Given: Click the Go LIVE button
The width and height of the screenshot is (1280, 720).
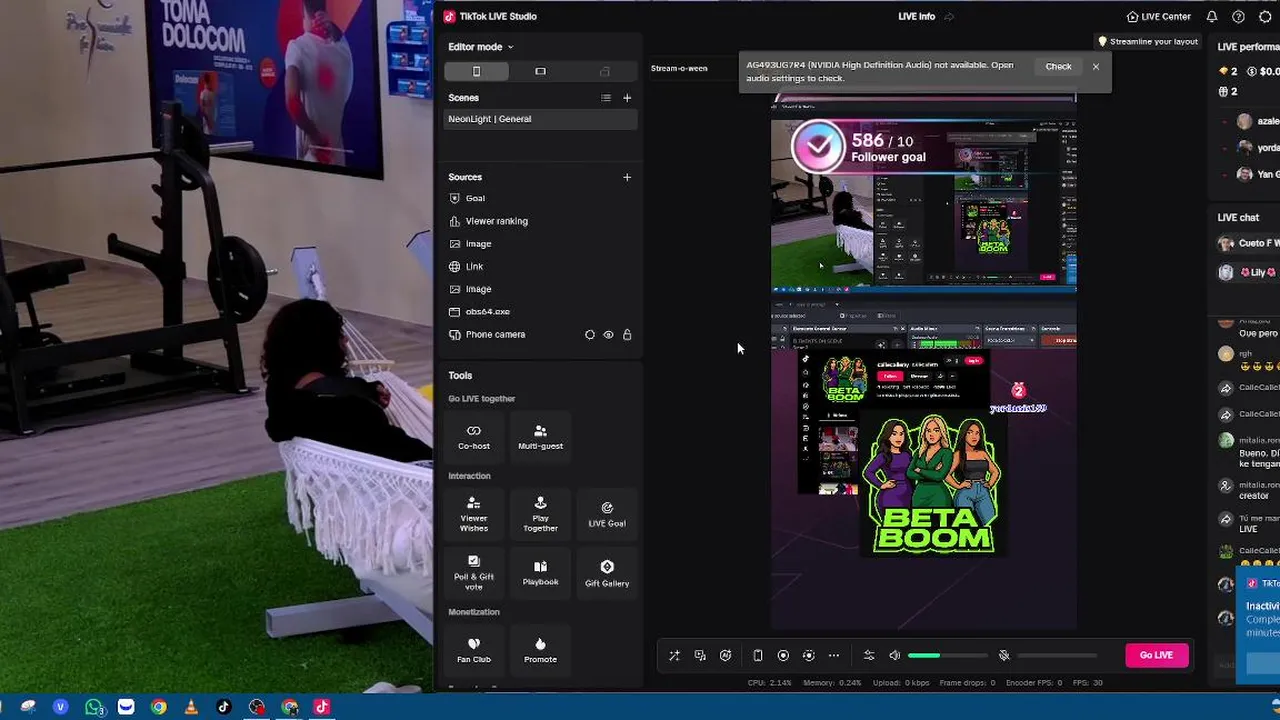Looking at the screenshot, I should [x=1156, y=655].
